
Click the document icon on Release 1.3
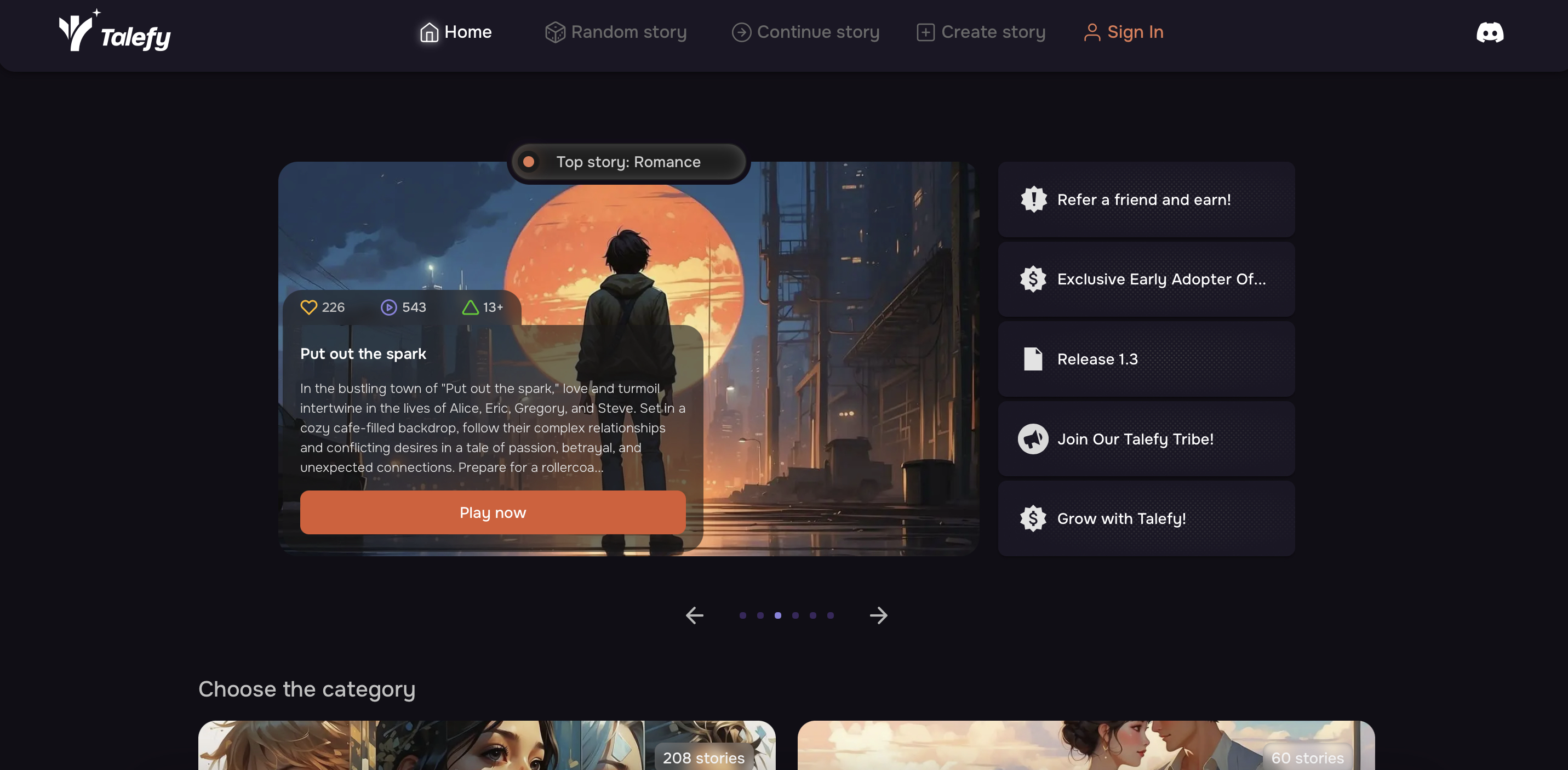(1033, 359)
